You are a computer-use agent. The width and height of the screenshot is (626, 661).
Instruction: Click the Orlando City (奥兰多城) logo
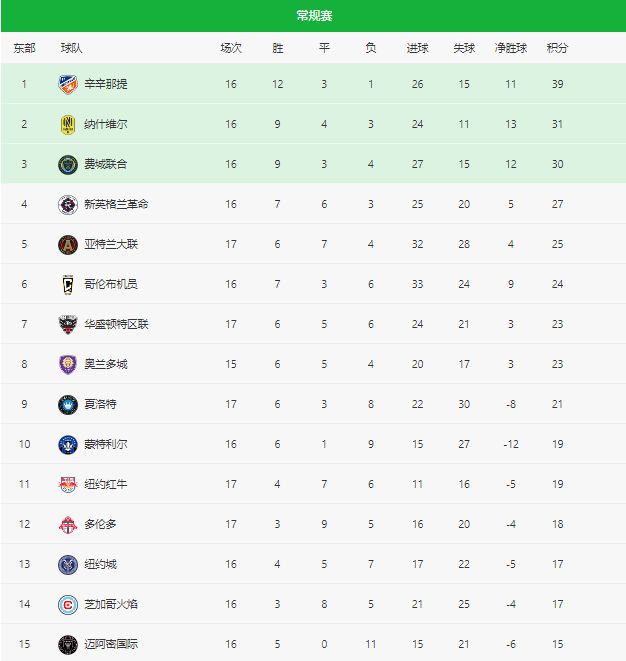click(x=68, y=364)
